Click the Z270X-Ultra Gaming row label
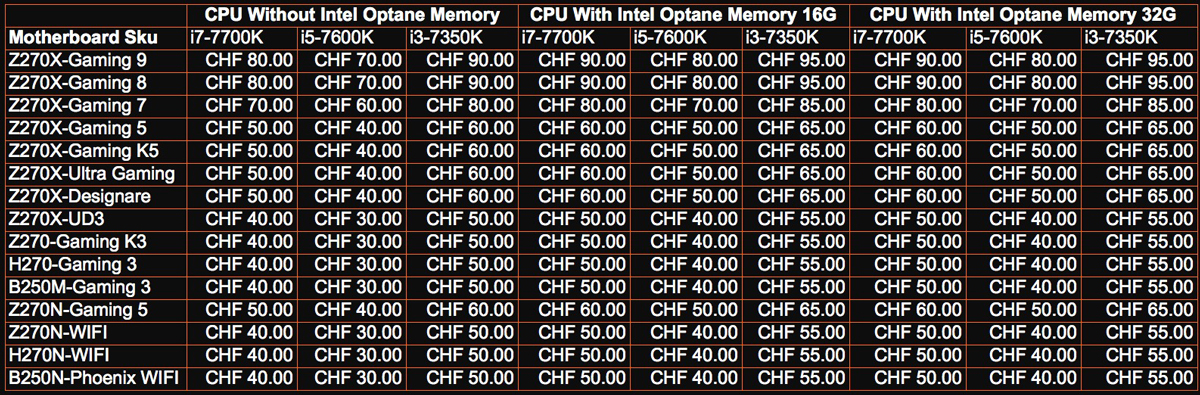 [x=91, y=173]
